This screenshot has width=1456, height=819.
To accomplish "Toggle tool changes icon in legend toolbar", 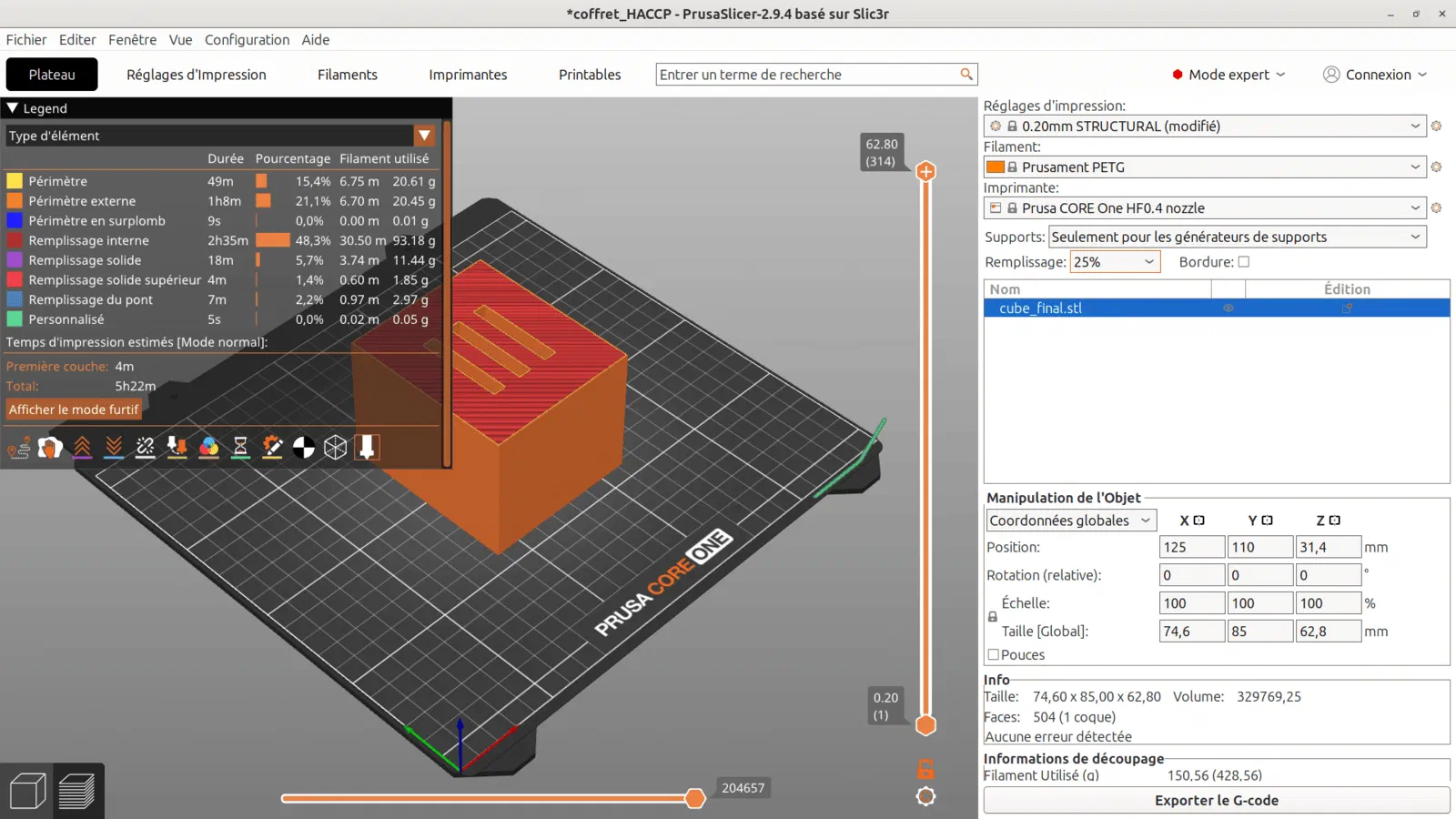I will [177, 447].
